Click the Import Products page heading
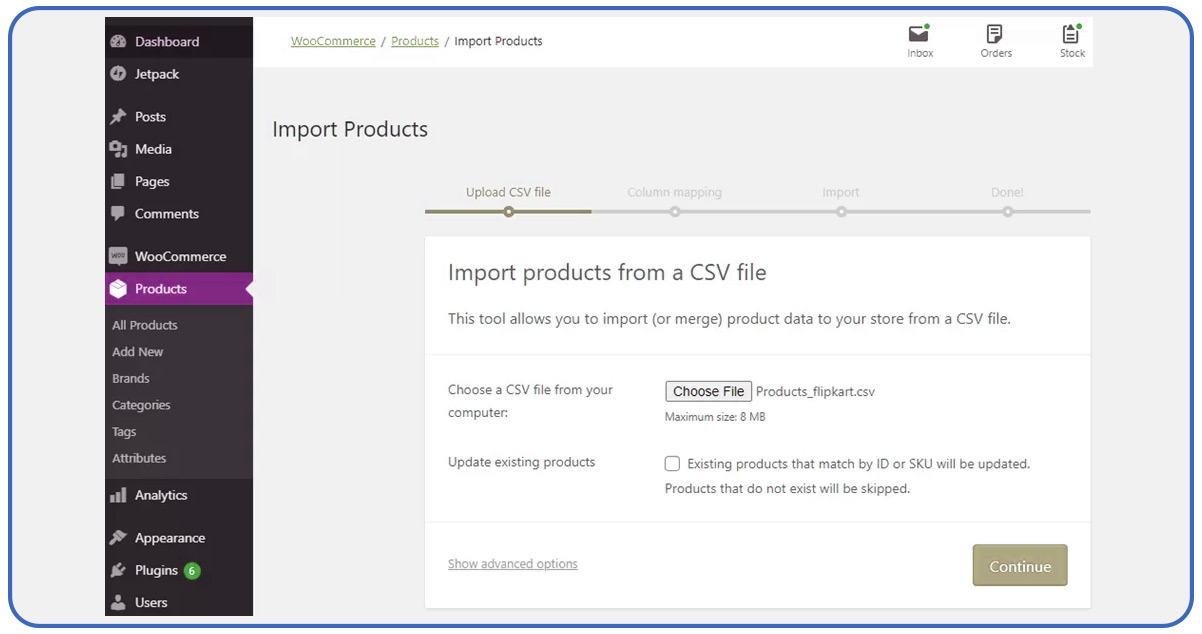Viewport: 1202px width, 634px height. (350, 129)
